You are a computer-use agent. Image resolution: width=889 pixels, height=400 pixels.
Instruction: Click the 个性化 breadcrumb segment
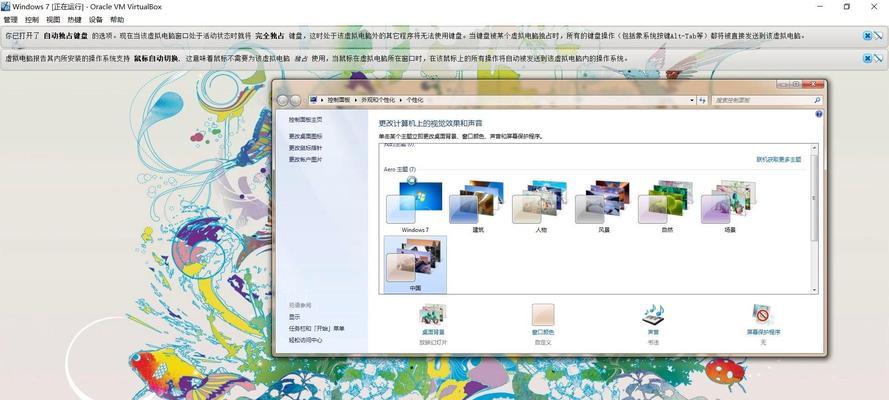pos(414,100)
